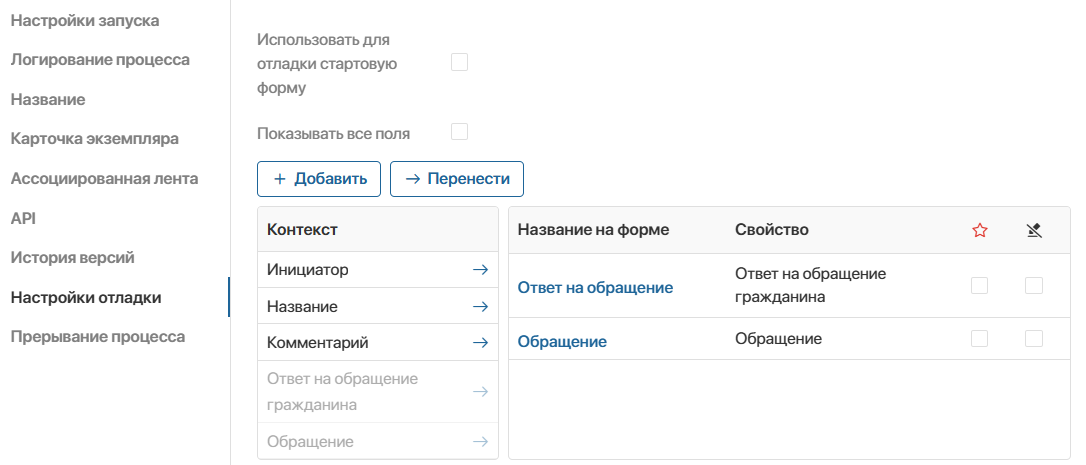Tick the read-only checkbox for Ответ на обращение

pos(1034,286)
